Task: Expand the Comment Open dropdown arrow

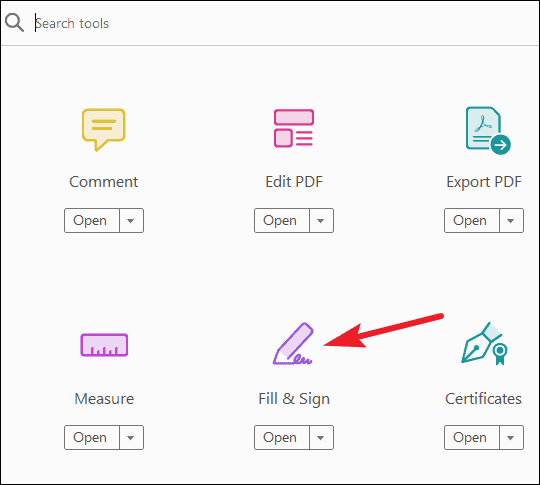Action: 132,220
